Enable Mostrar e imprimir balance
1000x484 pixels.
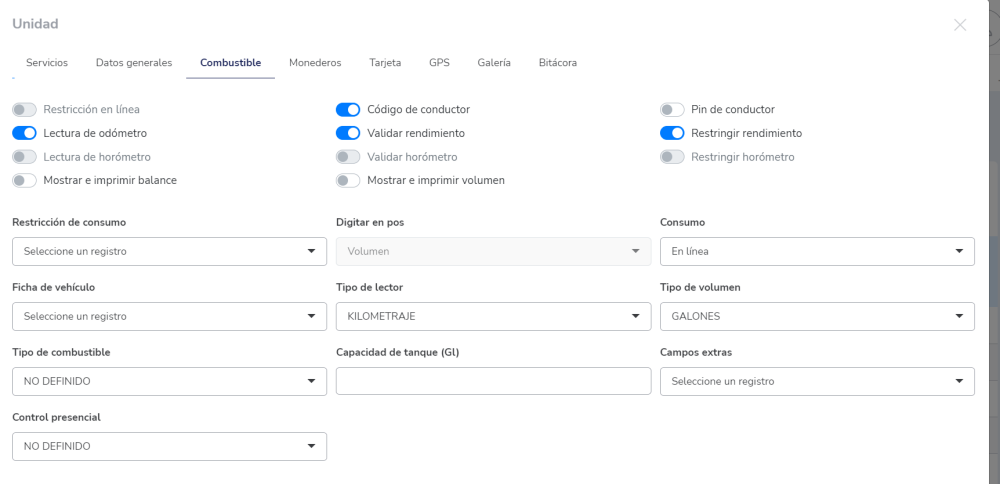point(24,181)
